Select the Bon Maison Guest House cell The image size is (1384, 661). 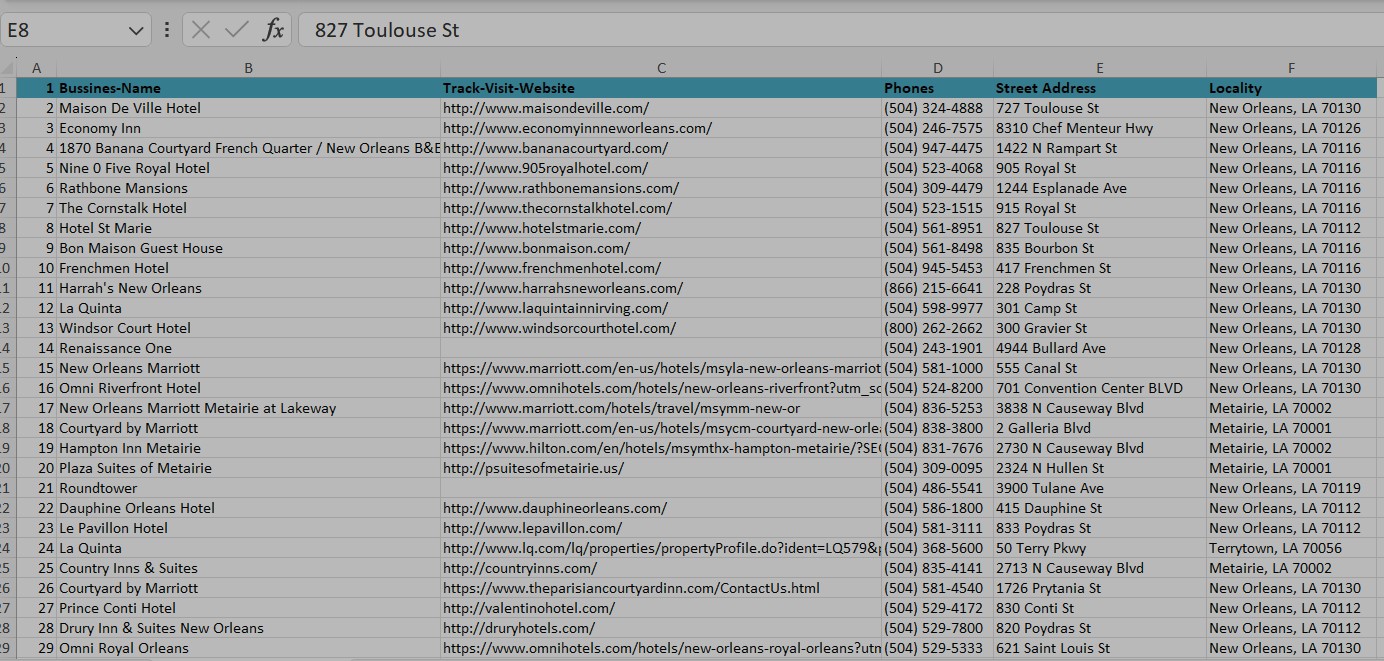(x=249, y=248)
